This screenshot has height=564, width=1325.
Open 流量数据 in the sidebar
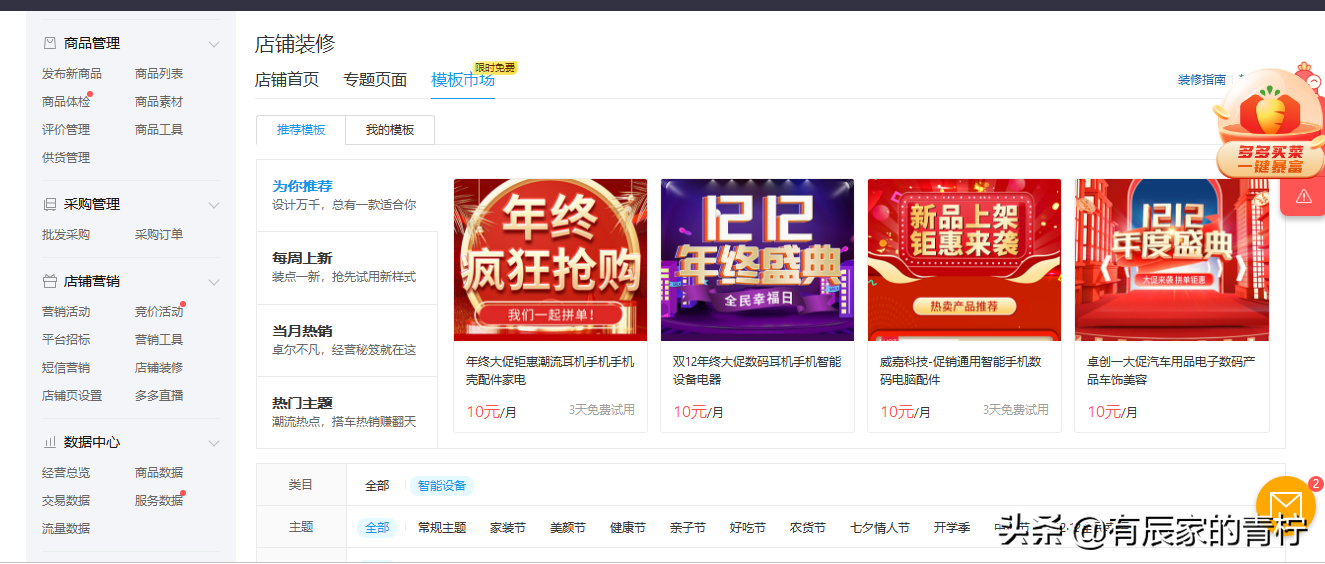point(66,529)
